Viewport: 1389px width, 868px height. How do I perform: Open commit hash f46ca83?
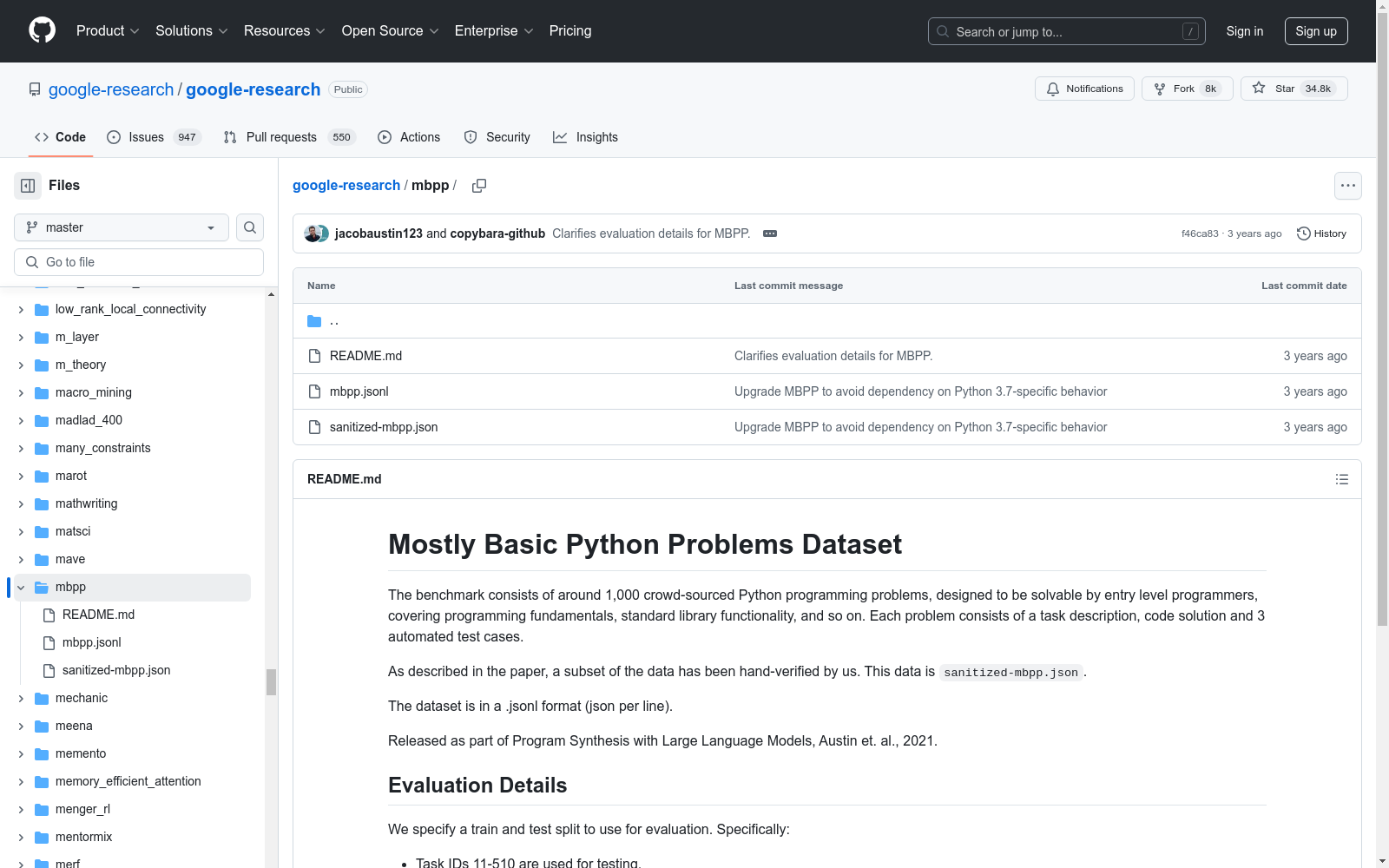point(1200,233)
